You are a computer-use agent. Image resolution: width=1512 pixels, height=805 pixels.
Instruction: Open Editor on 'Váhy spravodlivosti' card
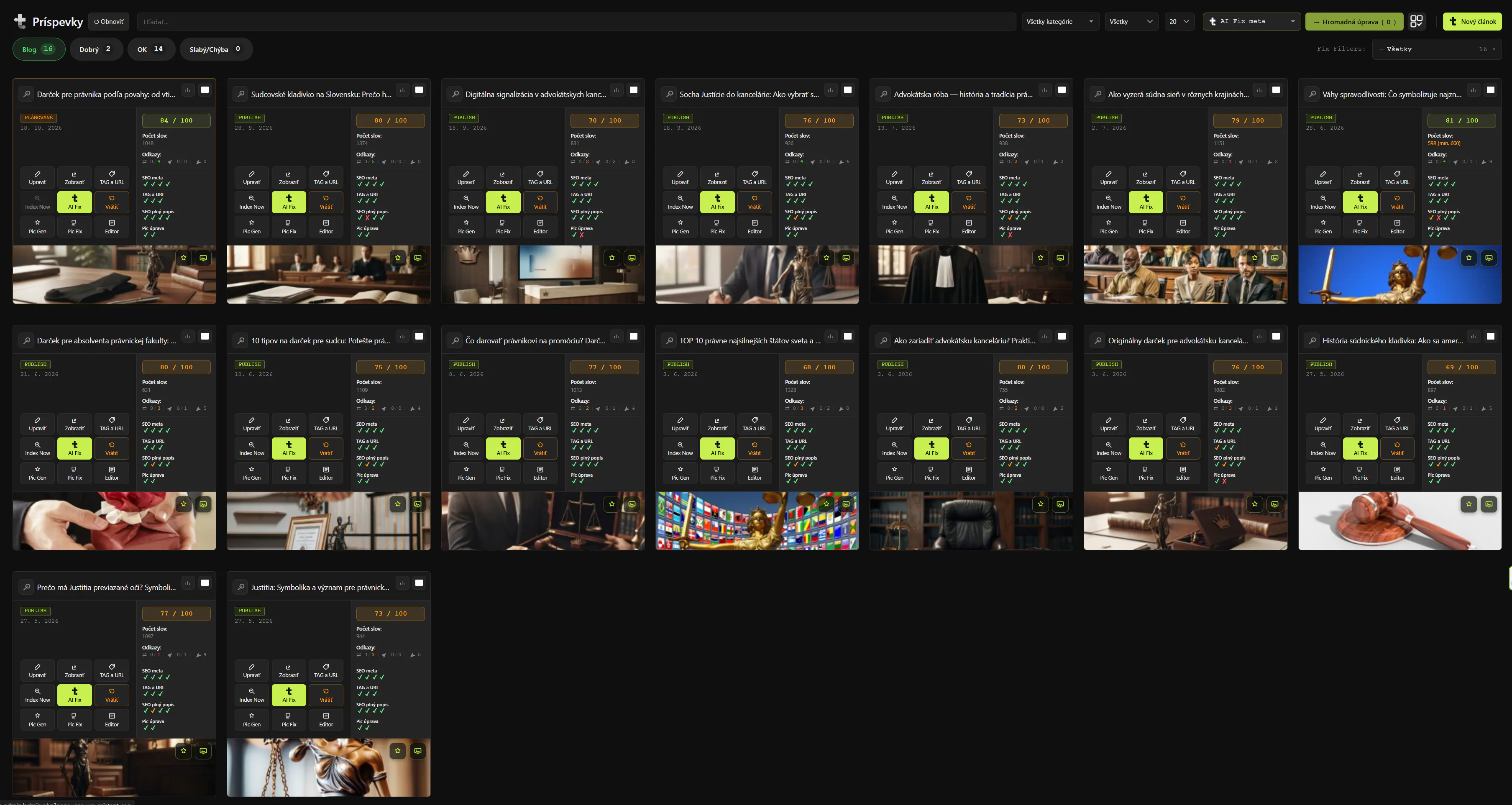1397,227
